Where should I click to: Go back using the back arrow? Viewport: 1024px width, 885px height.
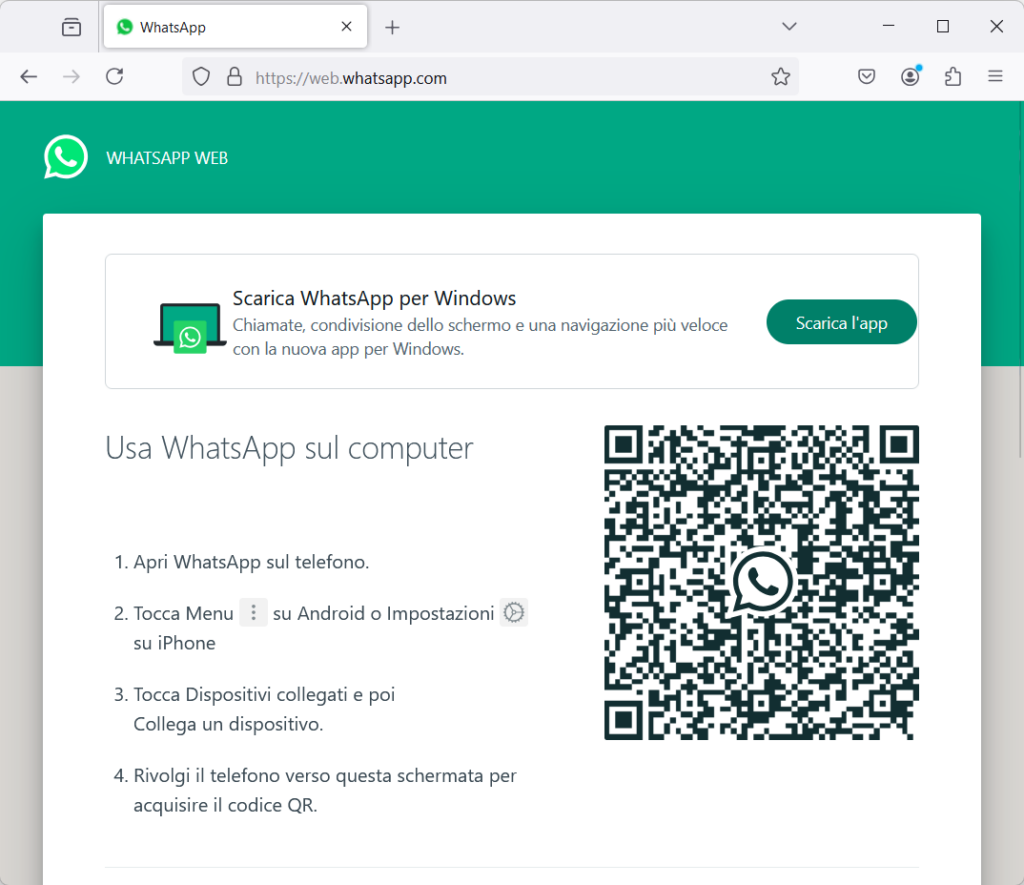point(29,77)
